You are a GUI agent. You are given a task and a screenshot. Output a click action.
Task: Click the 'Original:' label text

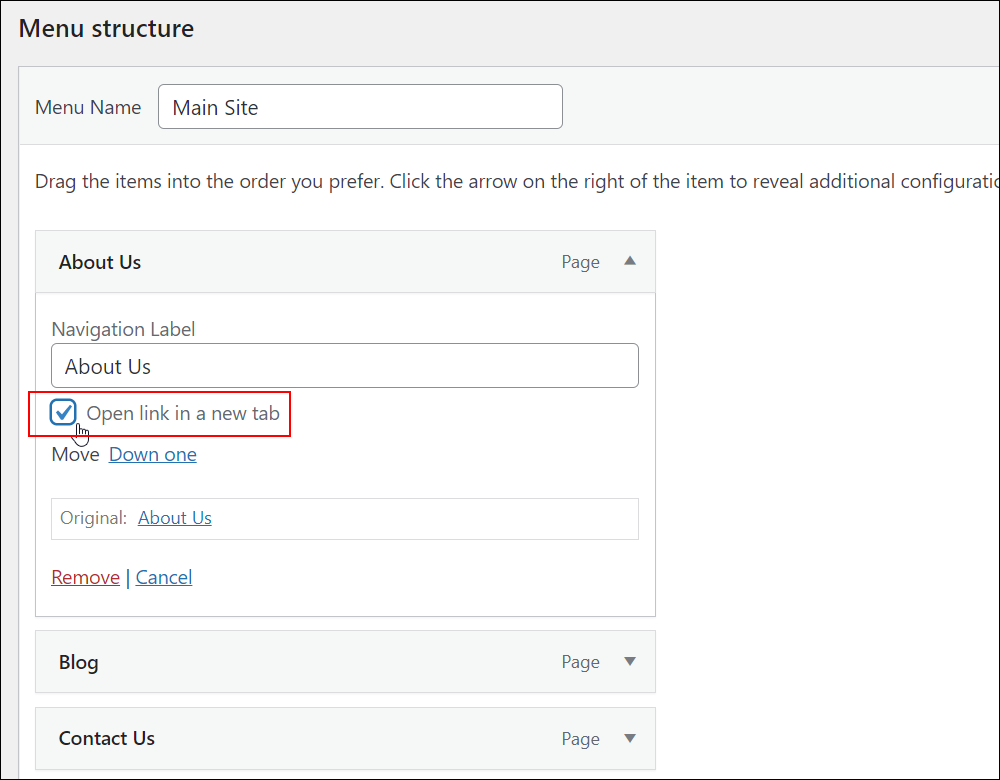[94, 518]
